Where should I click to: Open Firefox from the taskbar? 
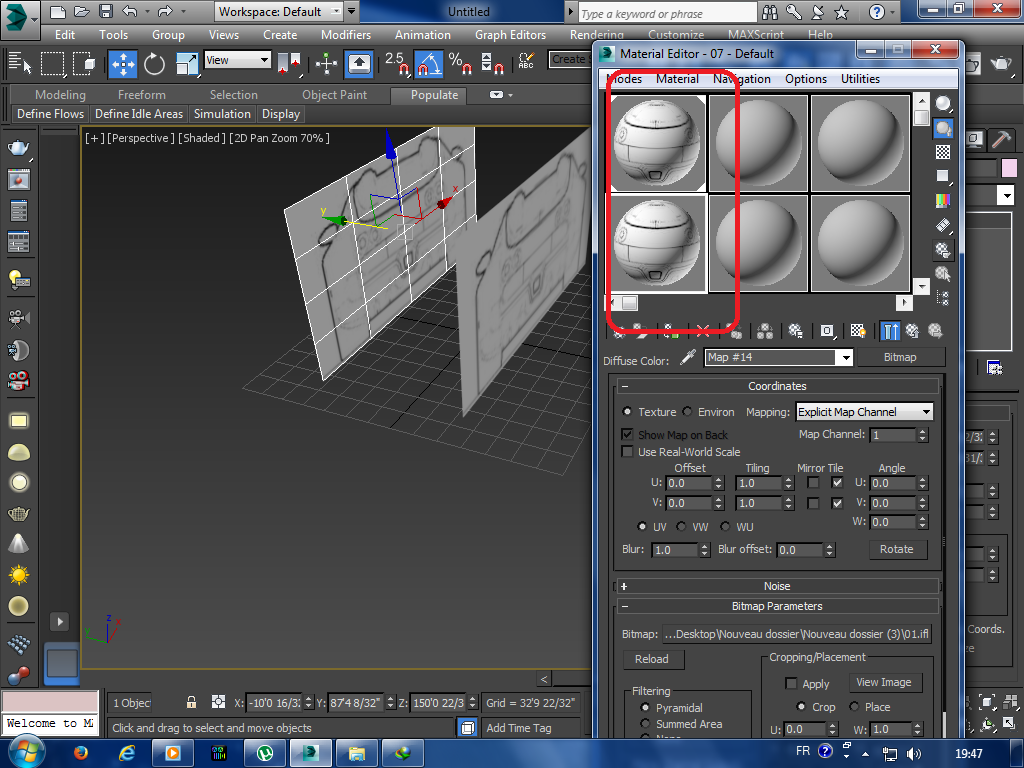(80, 753)
